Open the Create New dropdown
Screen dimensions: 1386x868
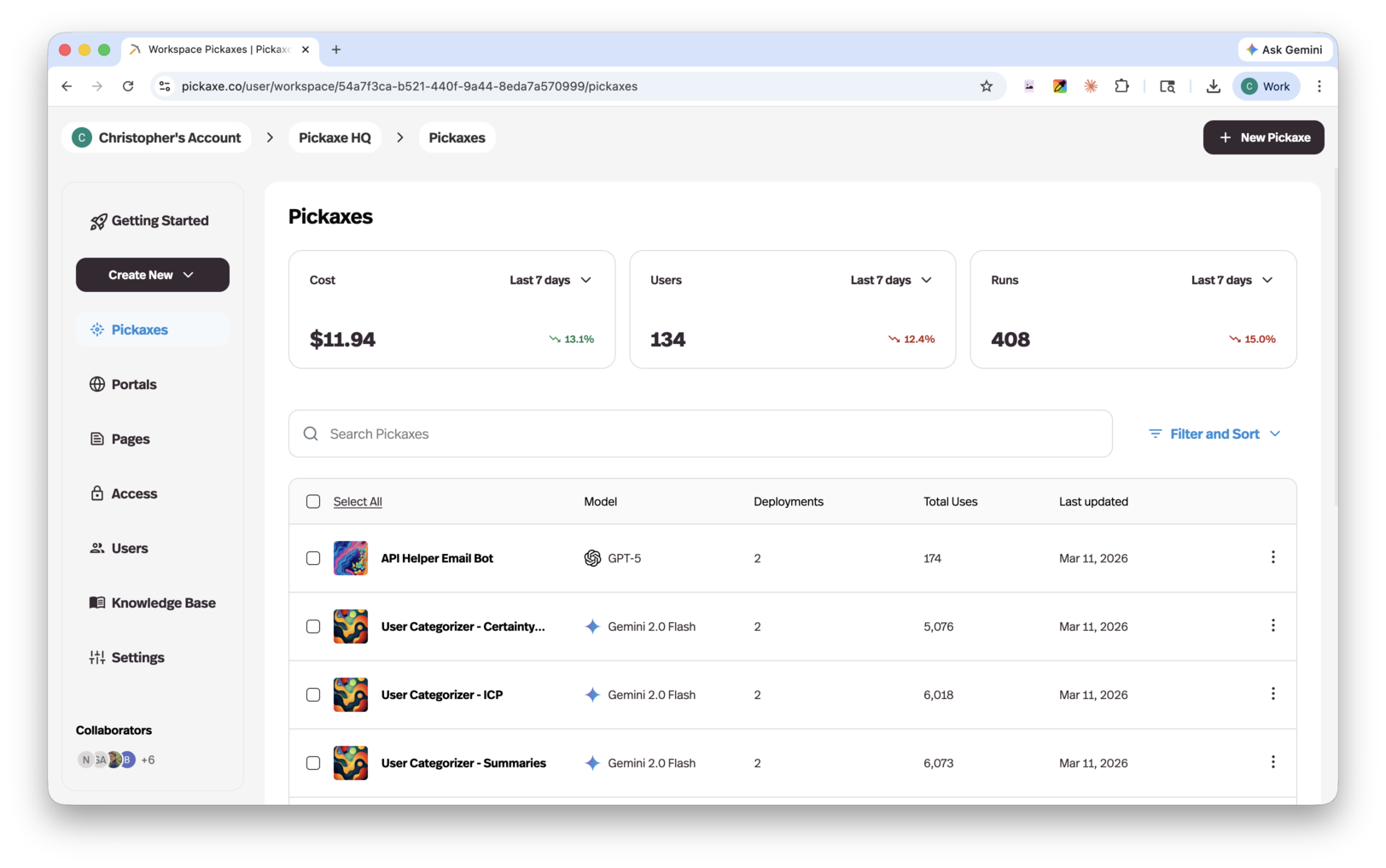tap(152, 275)
